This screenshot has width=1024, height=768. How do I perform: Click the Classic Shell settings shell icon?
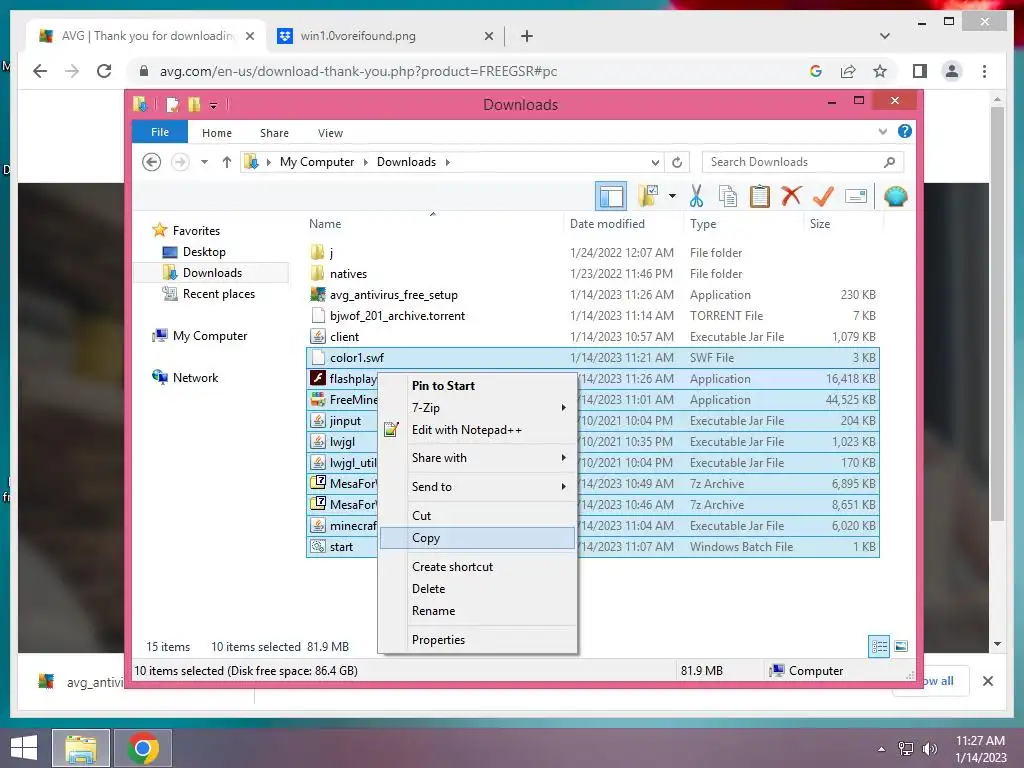895,196
